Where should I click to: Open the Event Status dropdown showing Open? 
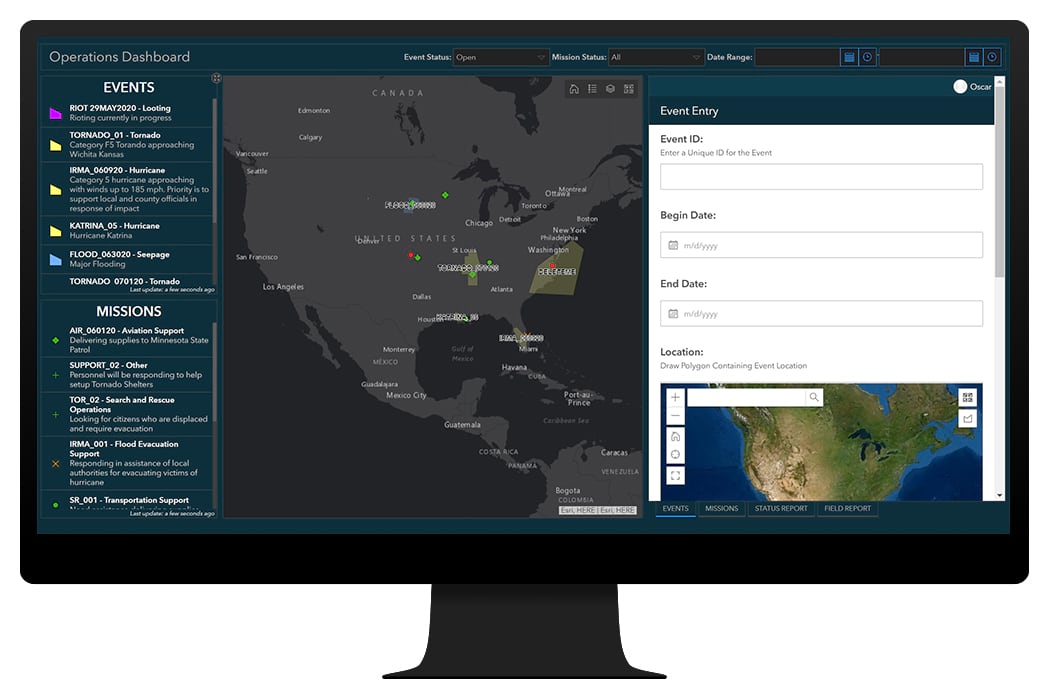click(500, 57)
